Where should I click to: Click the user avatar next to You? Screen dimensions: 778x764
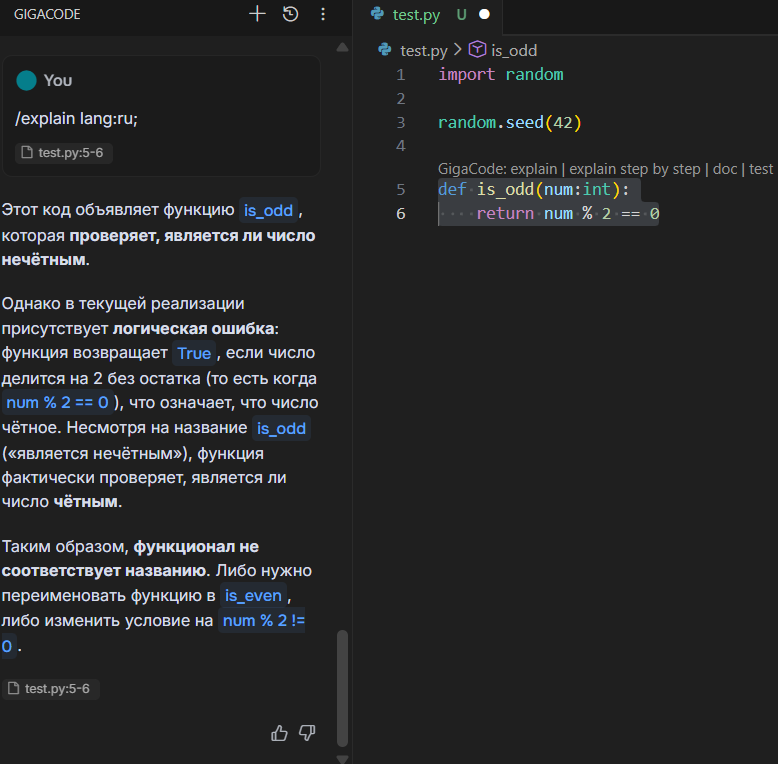pos(26,80)
